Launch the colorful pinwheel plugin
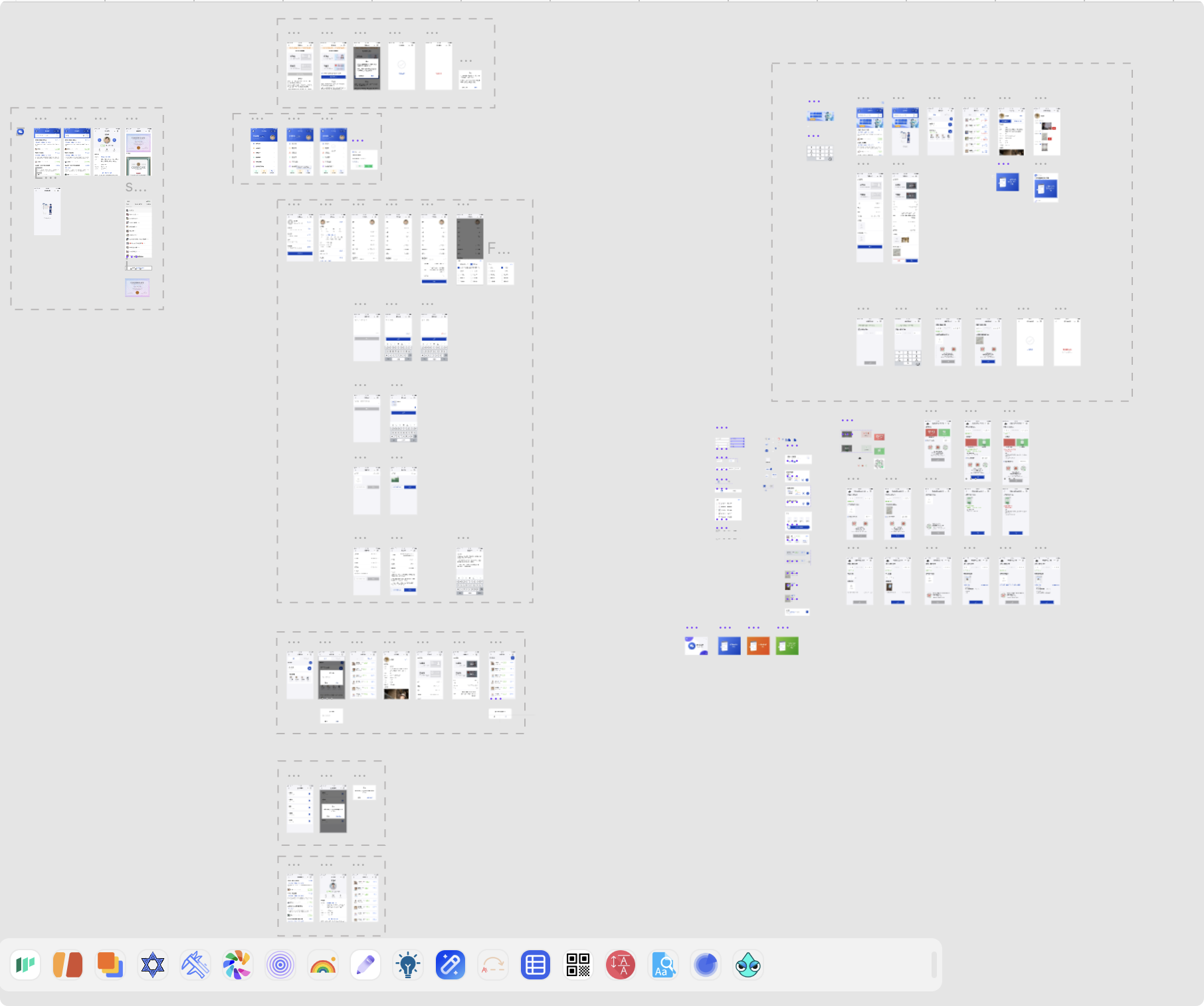The width and height of the screenshot is (1204, 1006). pyautogui.click(x=238, y=965)
